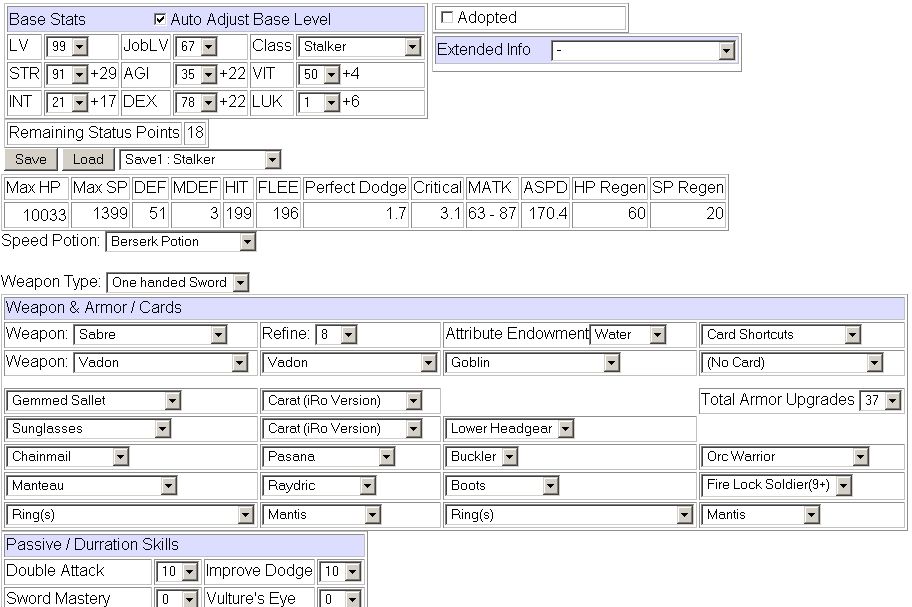Choose save slot Save1 : Stalker
Screen dimensions: 912x607
point(200,159)
